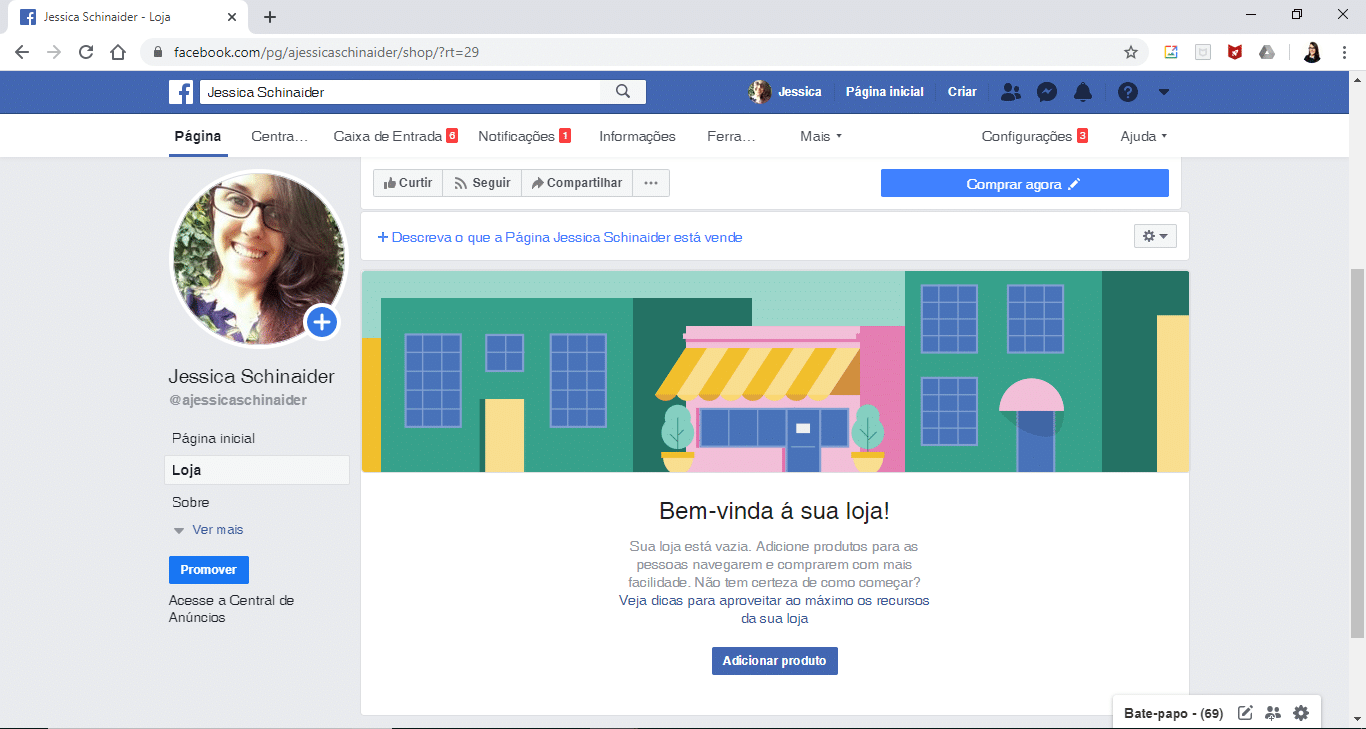Open the Informações tab
The height and width of the screenshot is (729, 1366).
[637, 136]
